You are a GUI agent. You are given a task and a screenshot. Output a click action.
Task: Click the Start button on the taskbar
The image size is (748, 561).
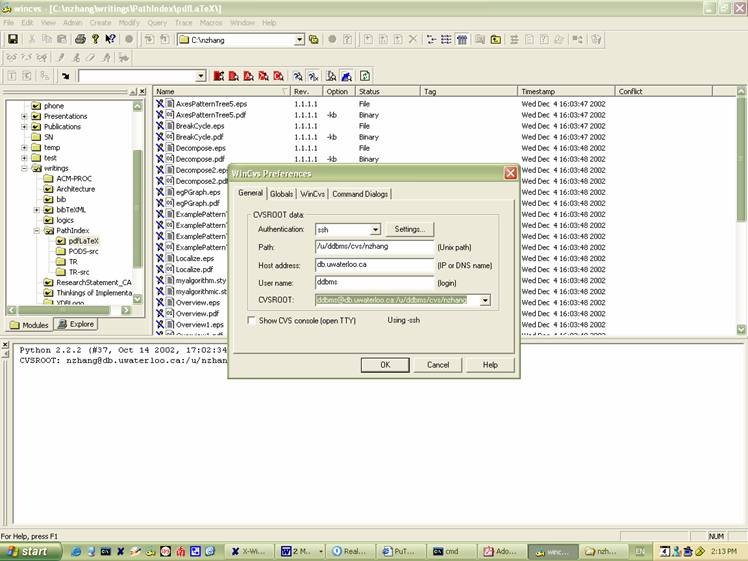pyautogui.click(x=28, y=551)
